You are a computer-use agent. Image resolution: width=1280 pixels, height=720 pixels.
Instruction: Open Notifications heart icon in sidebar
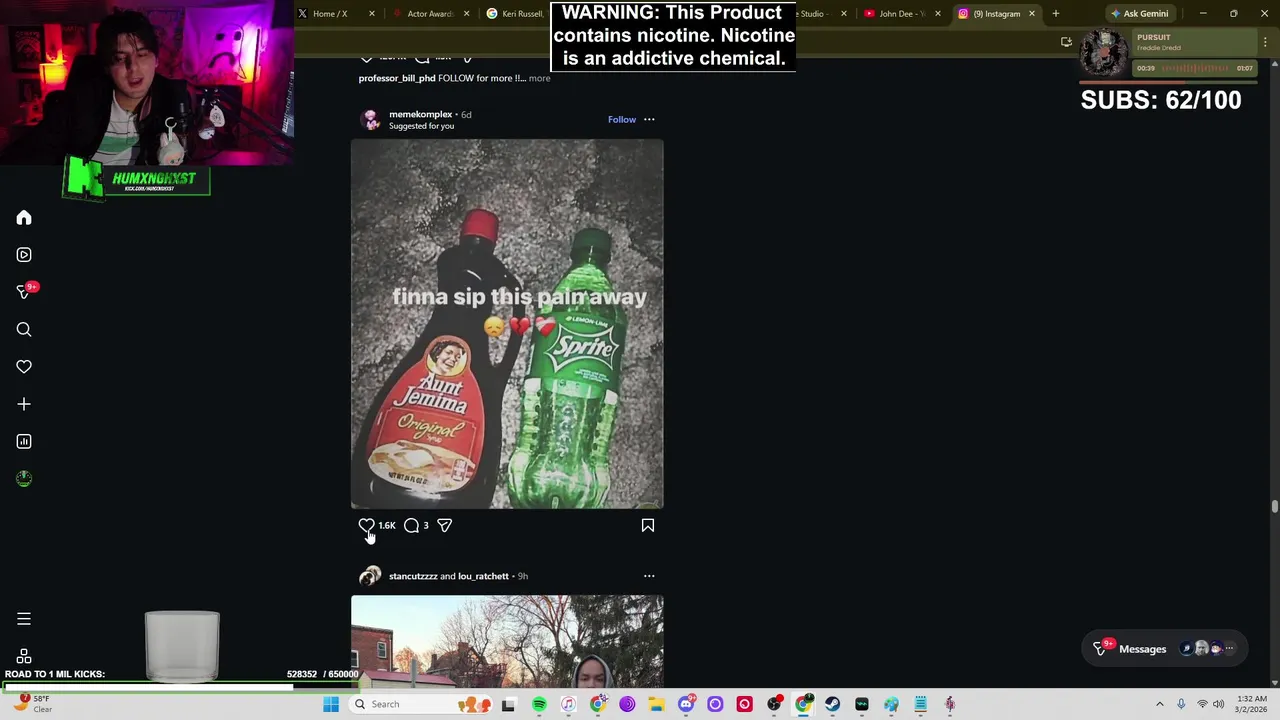(x=24, y=367)
